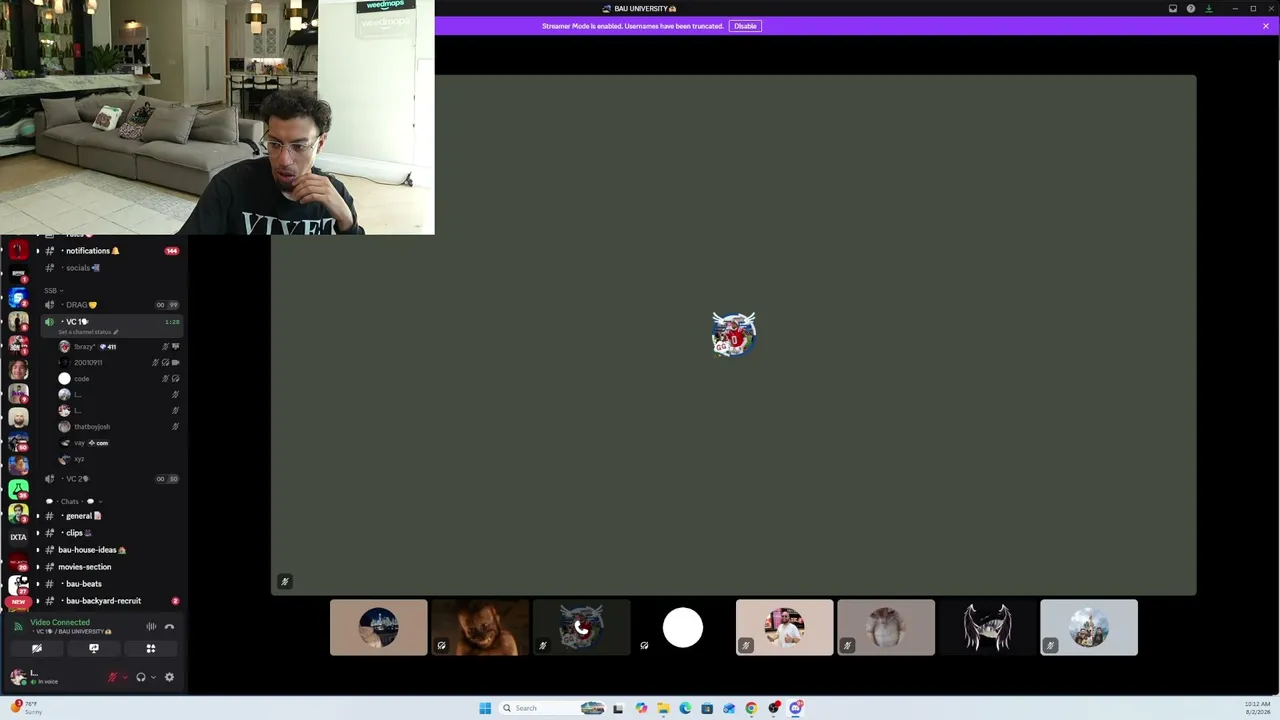Open the notifications channel
The width and height of the screenshot is (1280, 720).
pos(110,251)
